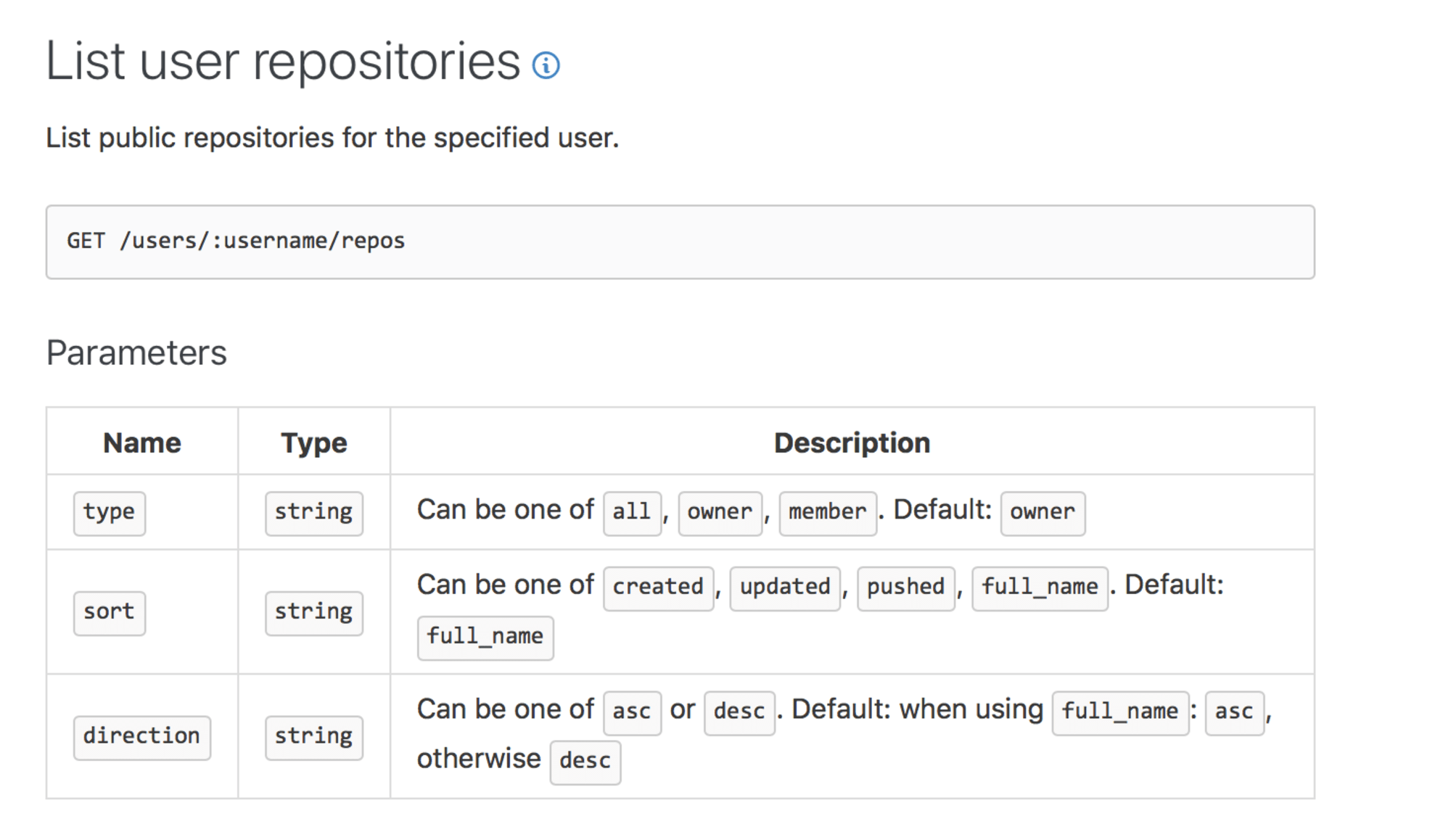Click the full_name default badge under sort
This screenshot has width=1451, height=840.
(485, 637)
